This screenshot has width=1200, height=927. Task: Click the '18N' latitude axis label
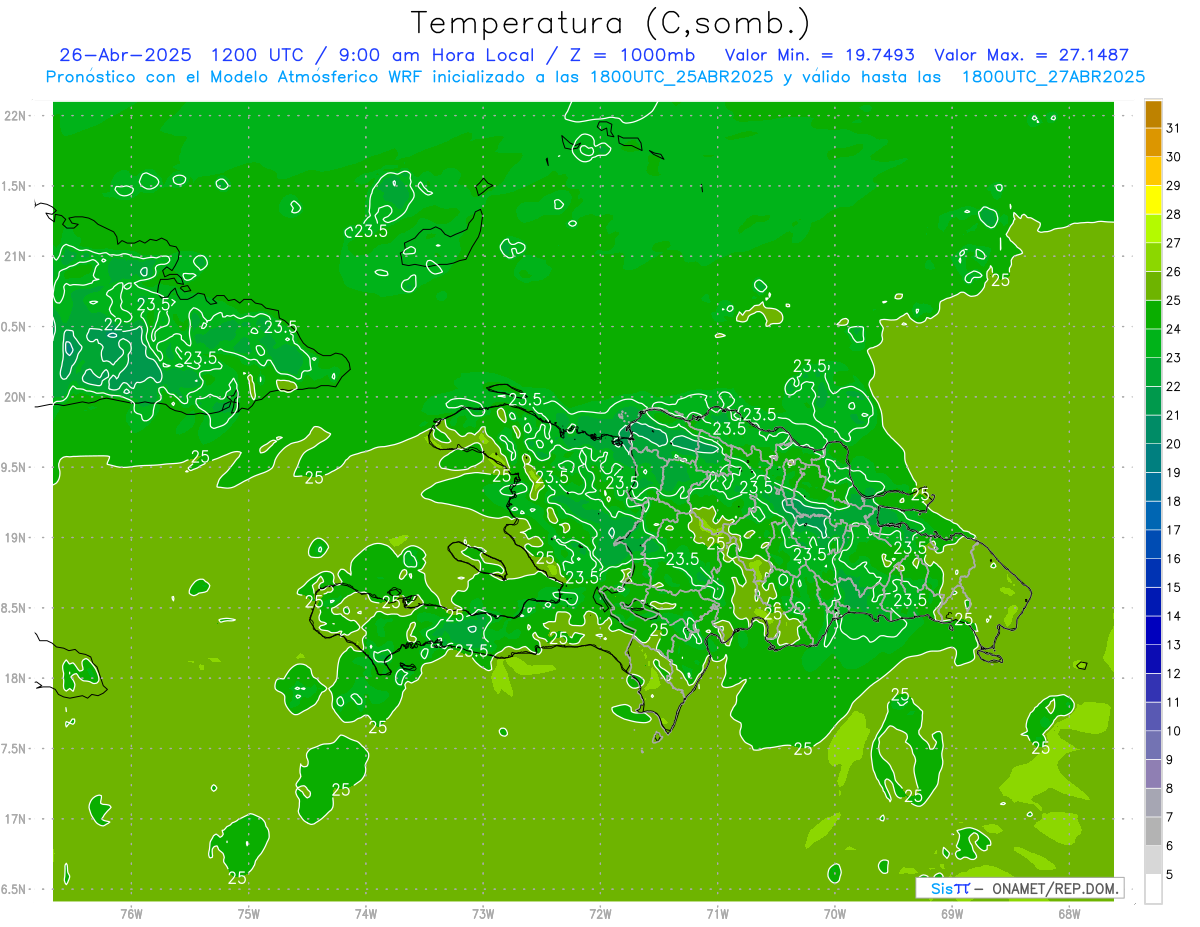pos(17,678)
